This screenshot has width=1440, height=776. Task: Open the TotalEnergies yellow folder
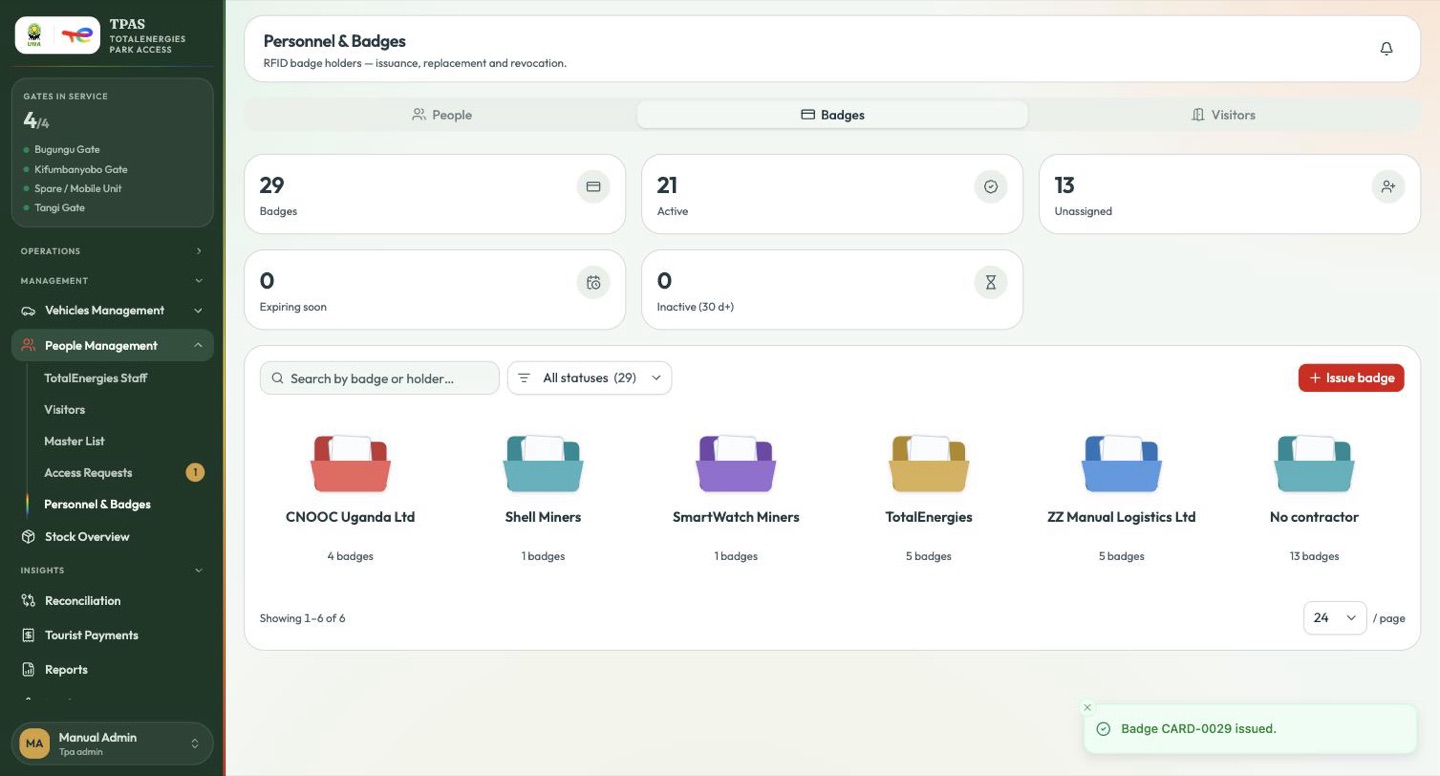point(929,464)
